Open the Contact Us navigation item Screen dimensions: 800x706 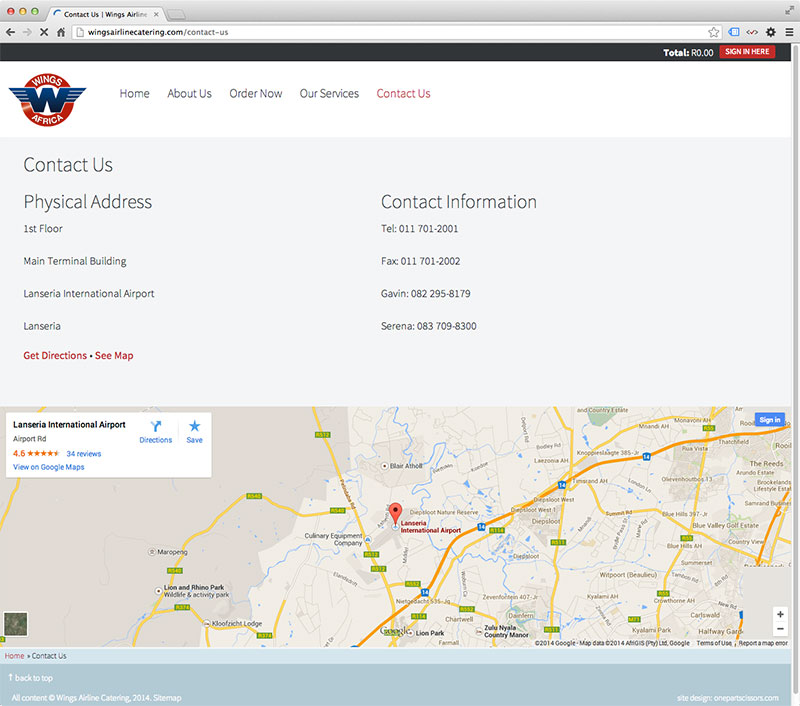(x=404, y=93)
